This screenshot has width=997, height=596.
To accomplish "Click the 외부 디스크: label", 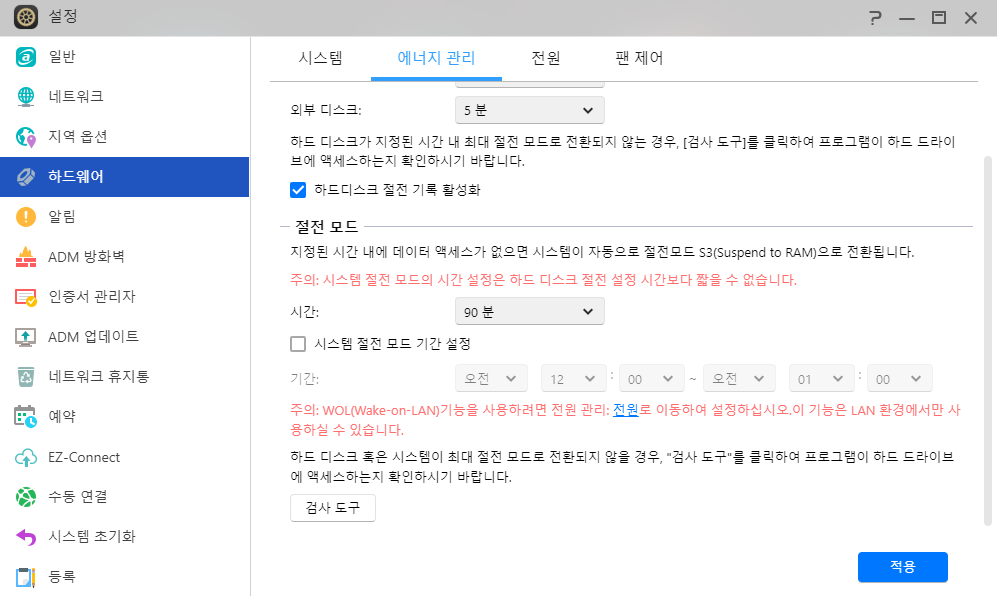I will click(326, 110).
